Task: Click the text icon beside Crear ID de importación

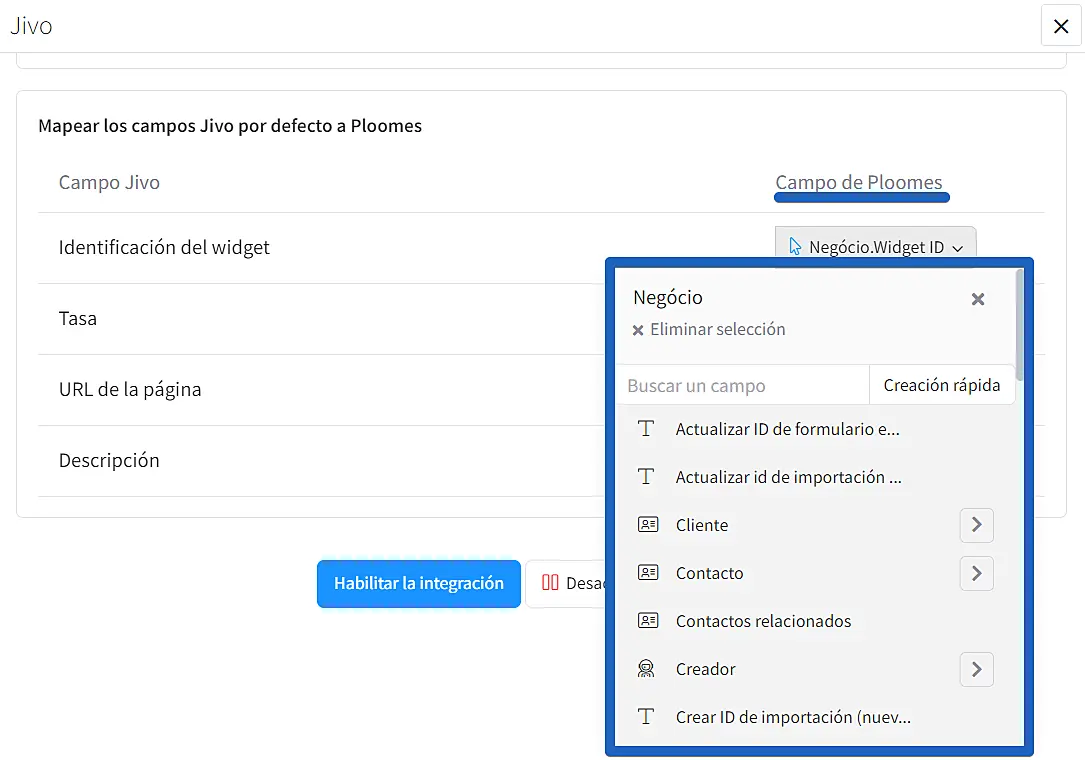Action: [x=647, y=717]
